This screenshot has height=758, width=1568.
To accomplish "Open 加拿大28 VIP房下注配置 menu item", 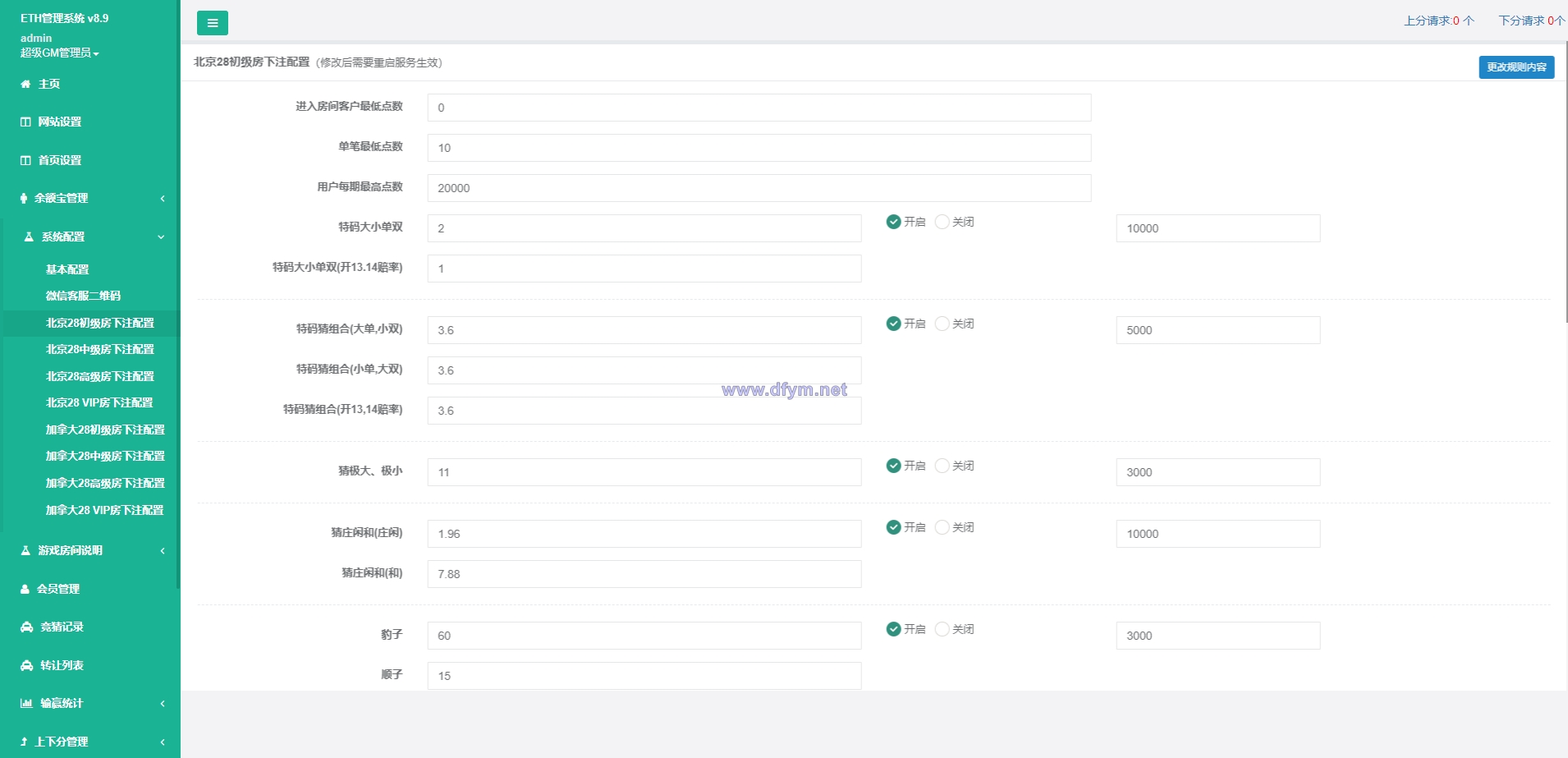I will (105, 510).
